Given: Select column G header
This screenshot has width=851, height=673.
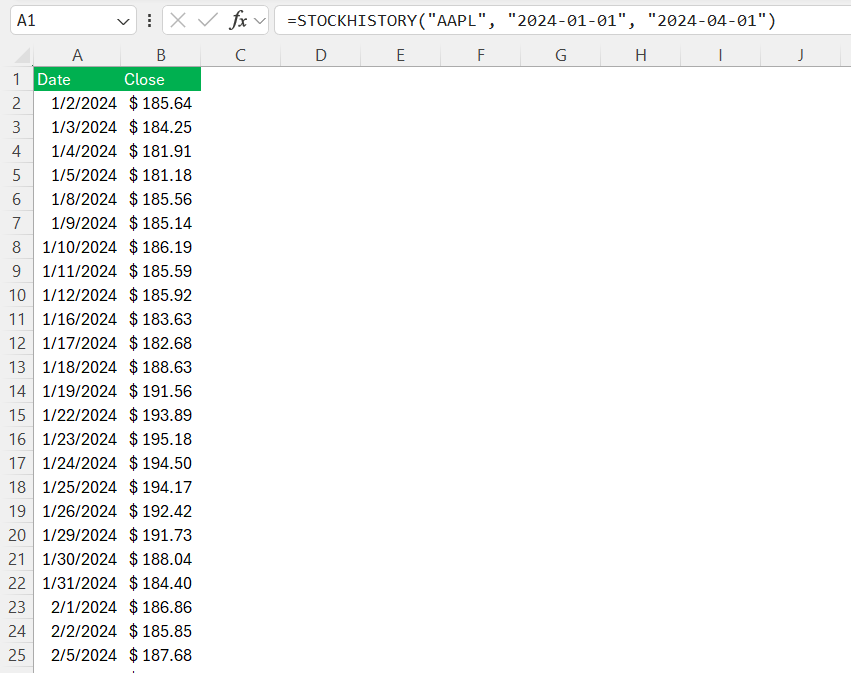Looking at the screenshot, I should click(x=561, y=55).
